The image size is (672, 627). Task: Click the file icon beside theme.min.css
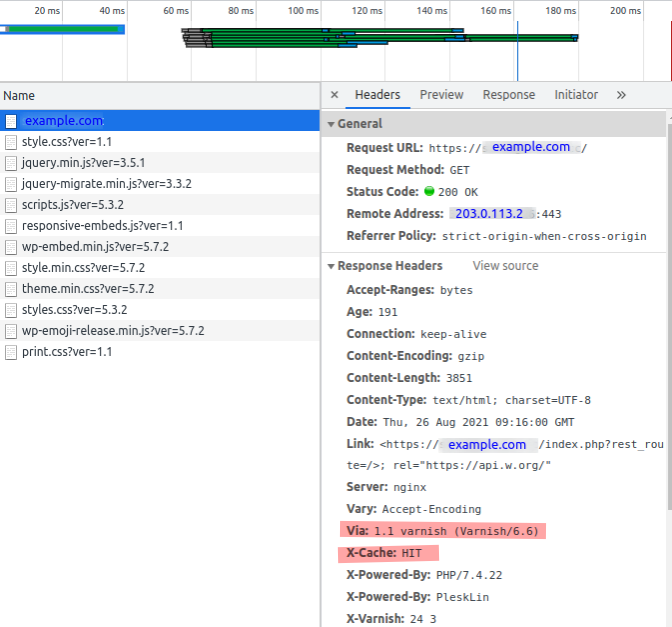11,289
